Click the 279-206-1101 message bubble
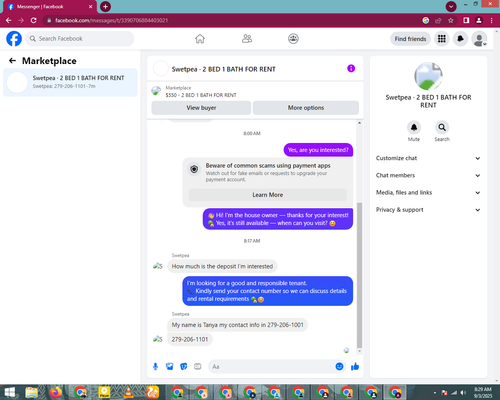 coord(190,339)
